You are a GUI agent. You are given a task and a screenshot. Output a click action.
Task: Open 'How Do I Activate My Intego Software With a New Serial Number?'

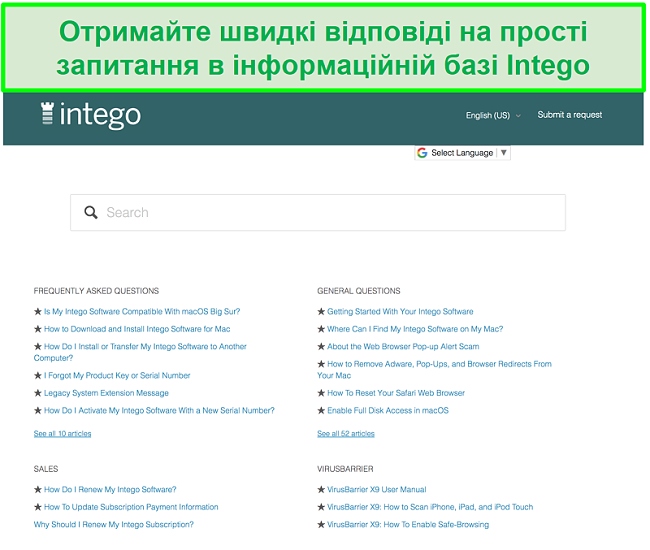coord(159,410)
